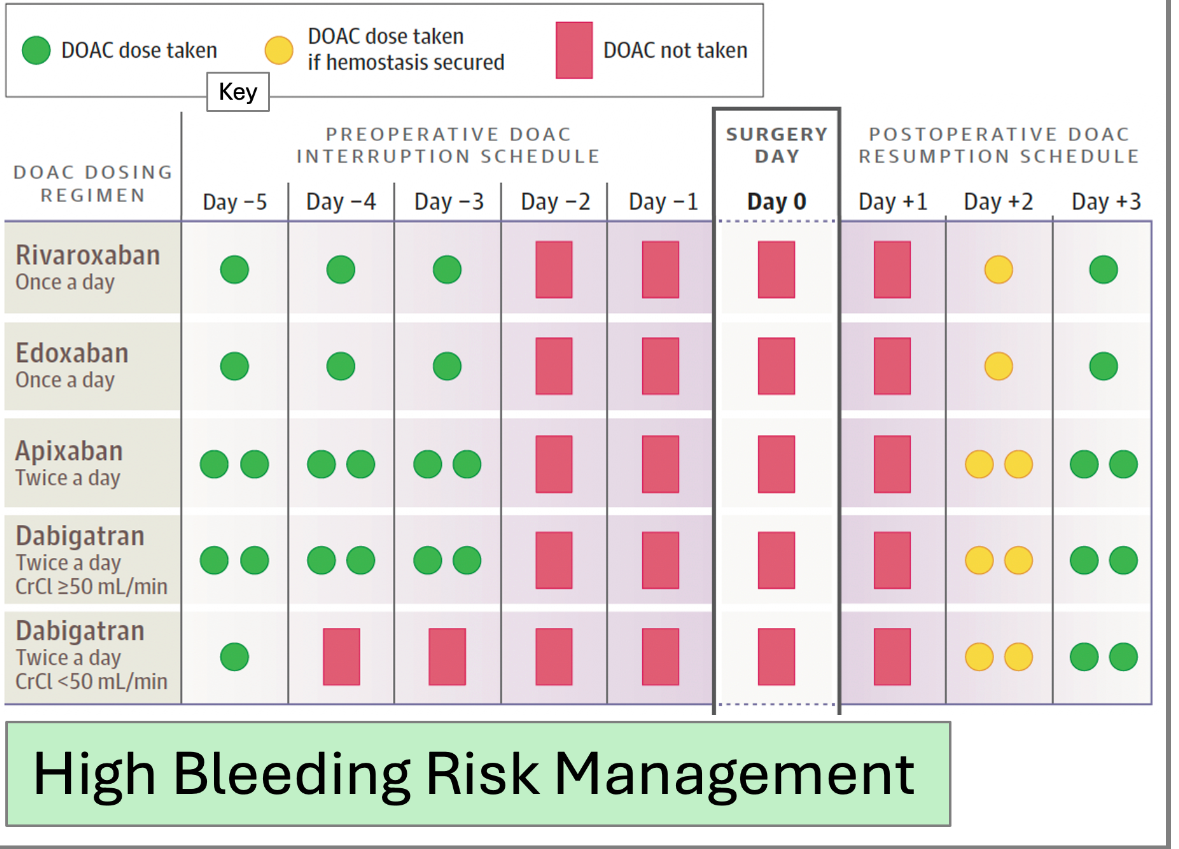Image resolution: width=1179 pixels, height=849 pixels.
Task: Click Rivaroxaban surgery day red square
Action: tap(777, 269)
